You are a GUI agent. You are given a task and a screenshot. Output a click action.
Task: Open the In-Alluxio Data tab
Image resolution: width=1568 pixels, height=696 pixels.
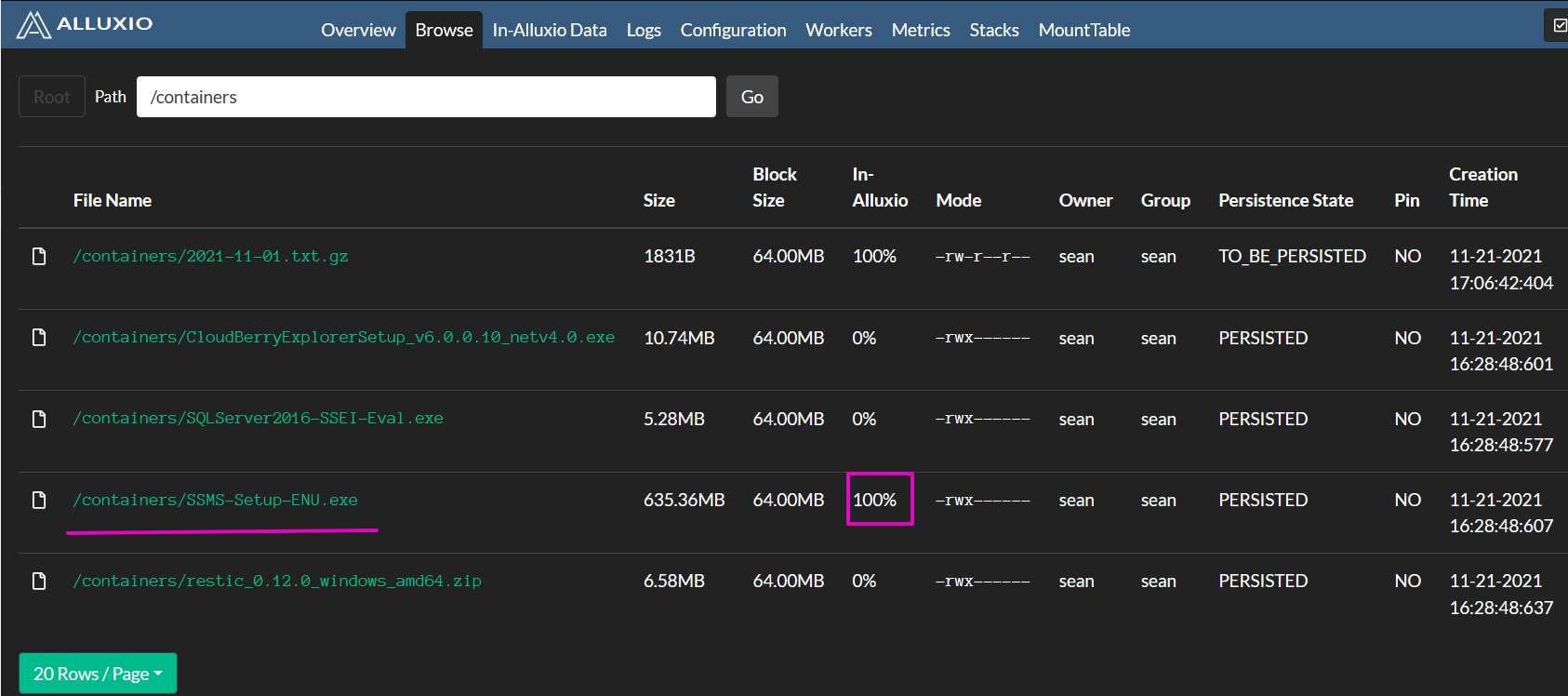point(550,30)
